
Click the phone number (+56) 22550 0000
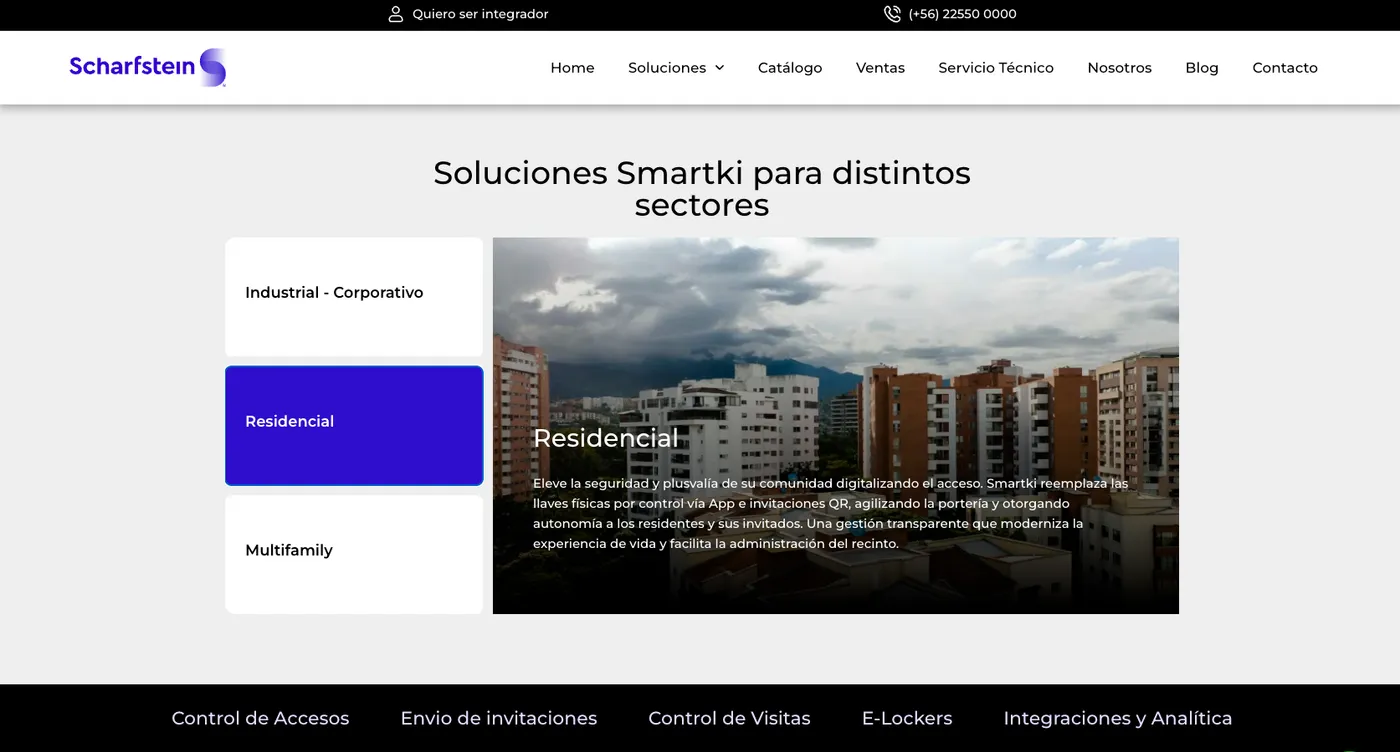(x=962, y=14)
